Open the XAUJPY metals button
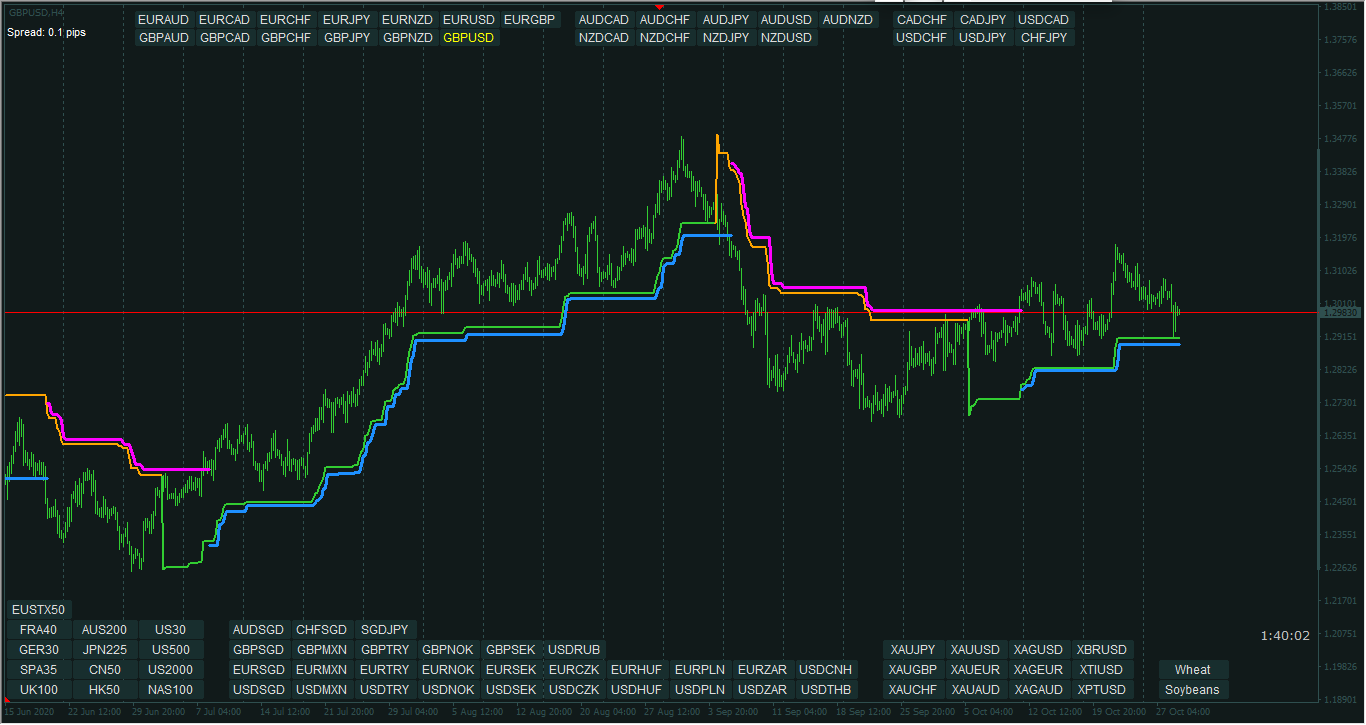Viewport: 1366px width, 725px height. (x=913, y=650)
